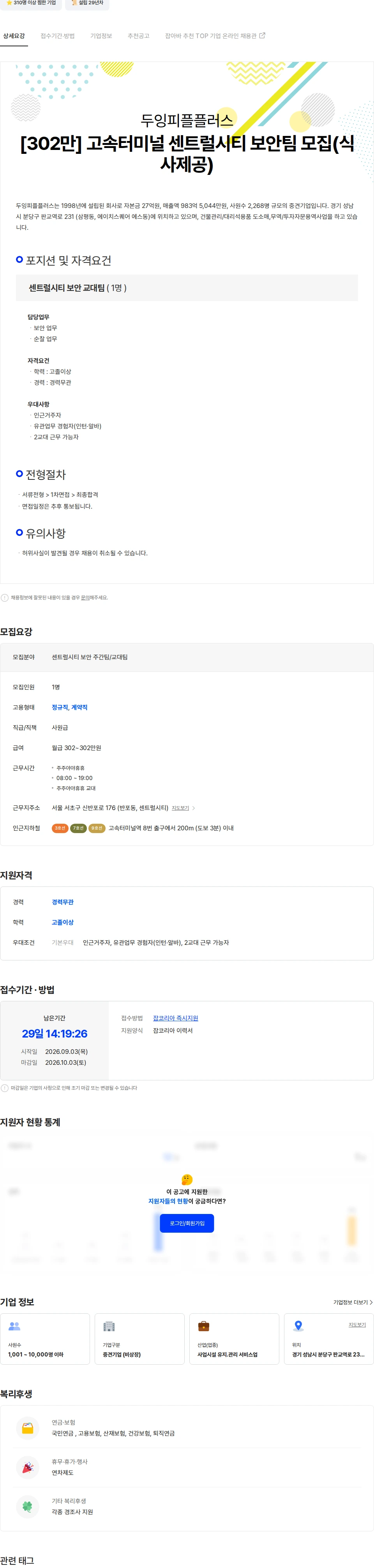Click the 지원자들의 현황 highlighted text
The image size is (374, 1568).
[168, 1201]
